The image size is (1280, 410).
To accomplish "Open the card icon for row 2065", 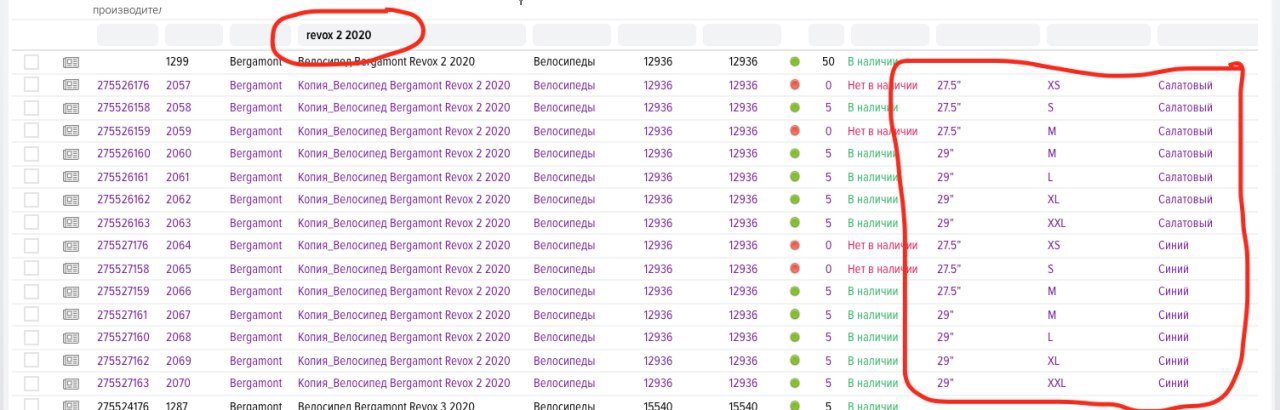I will click(71, 269).
